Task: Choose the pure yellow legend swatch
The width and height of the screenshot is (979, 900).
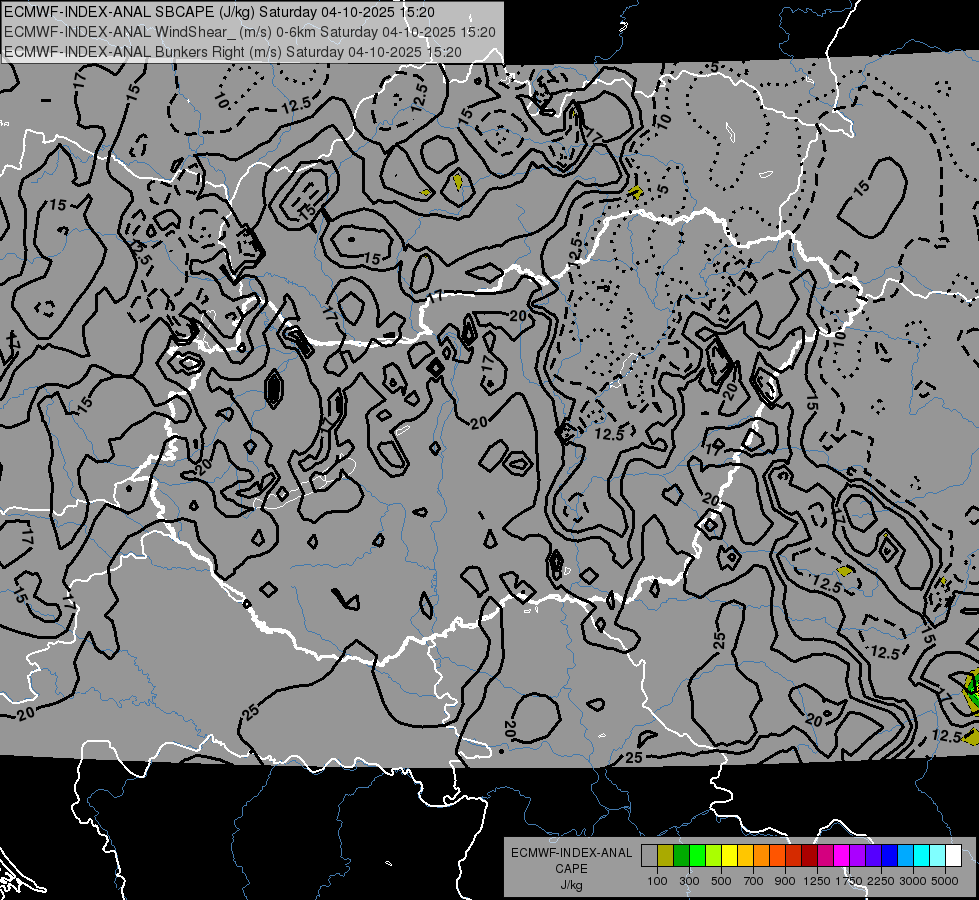Action: (x=729, y=856)
